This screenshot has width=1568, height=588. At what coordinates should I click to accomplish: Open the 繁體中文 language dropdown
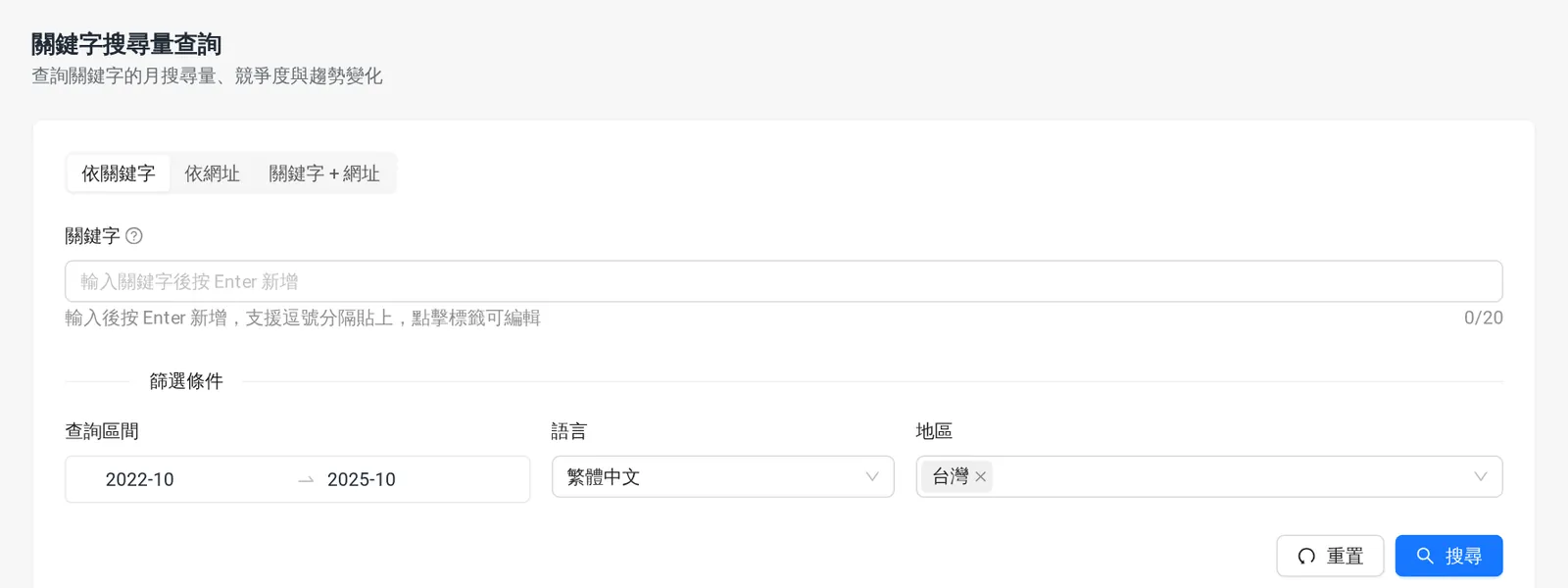[723, 476]
